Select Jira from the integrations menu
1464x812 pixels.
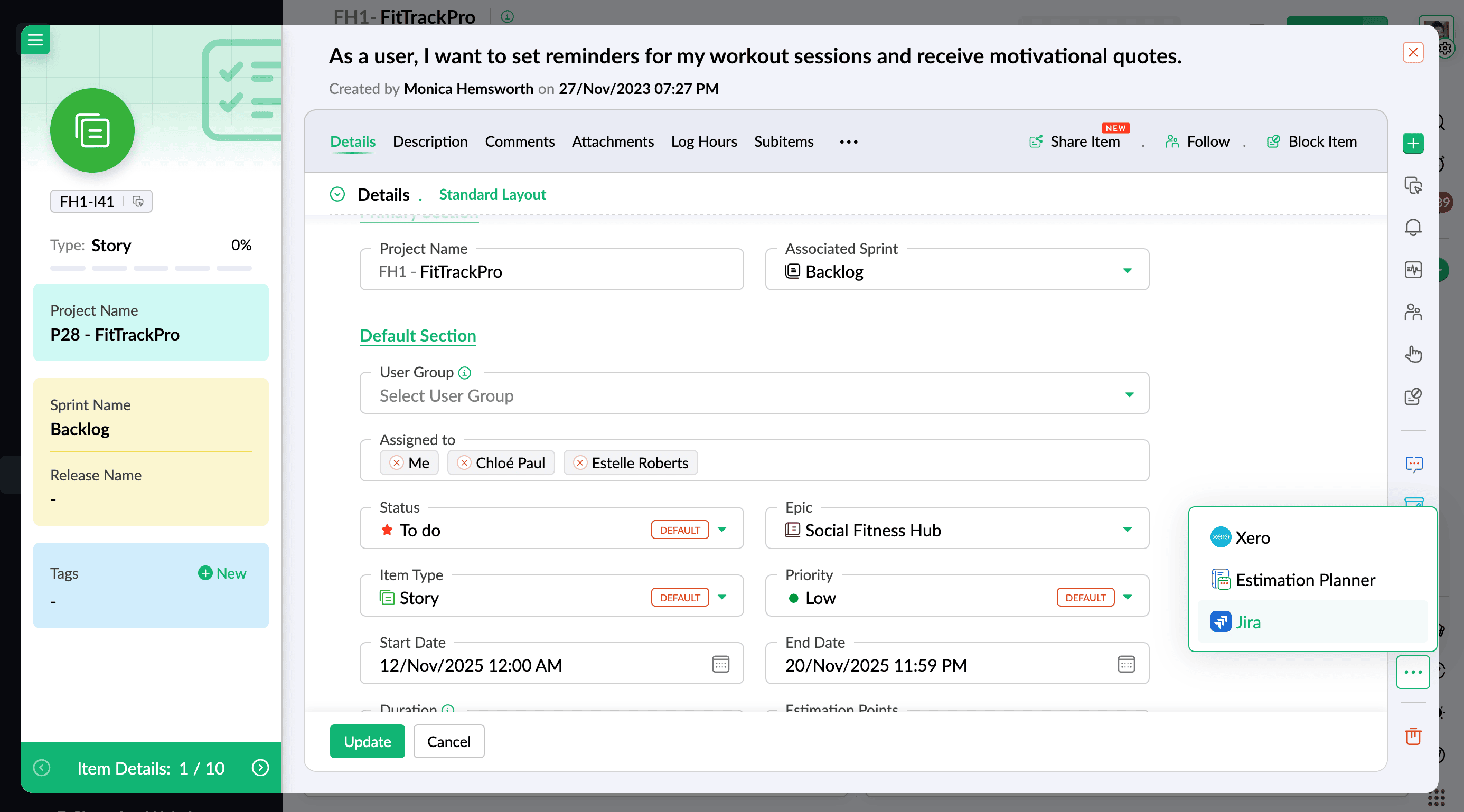pos(1248,621)
